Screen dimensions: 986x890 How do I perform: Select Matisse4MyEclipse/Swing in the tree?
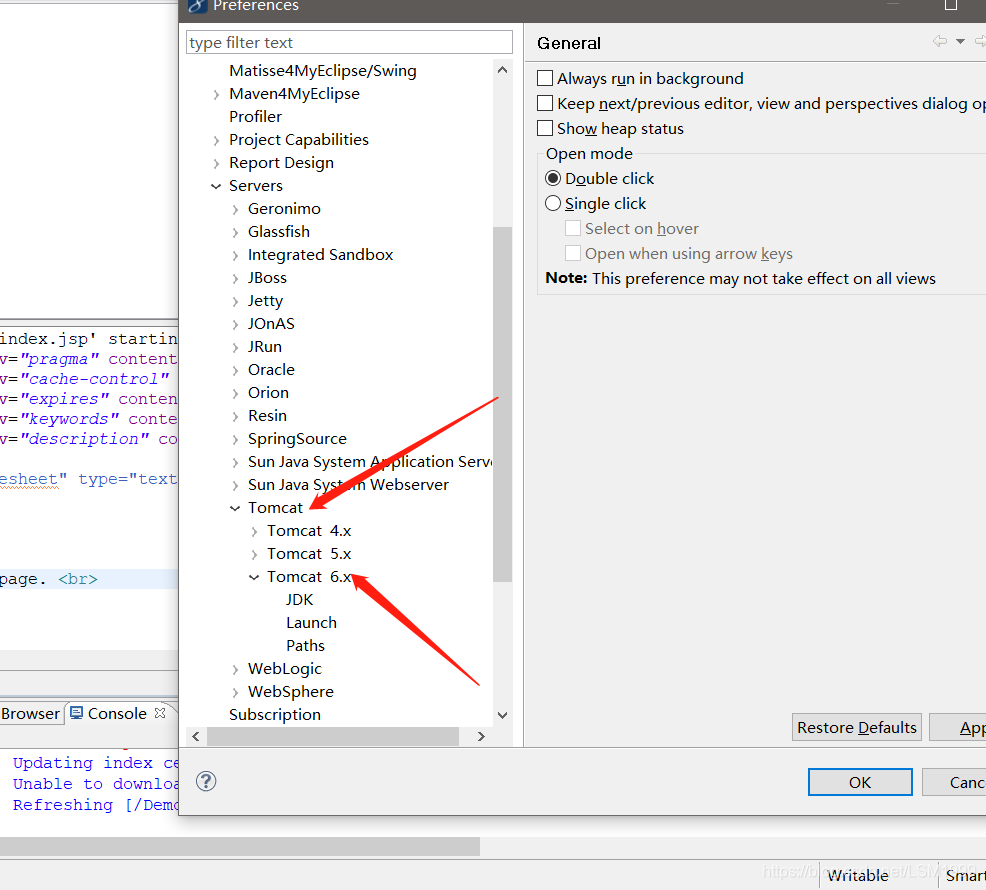323,70
